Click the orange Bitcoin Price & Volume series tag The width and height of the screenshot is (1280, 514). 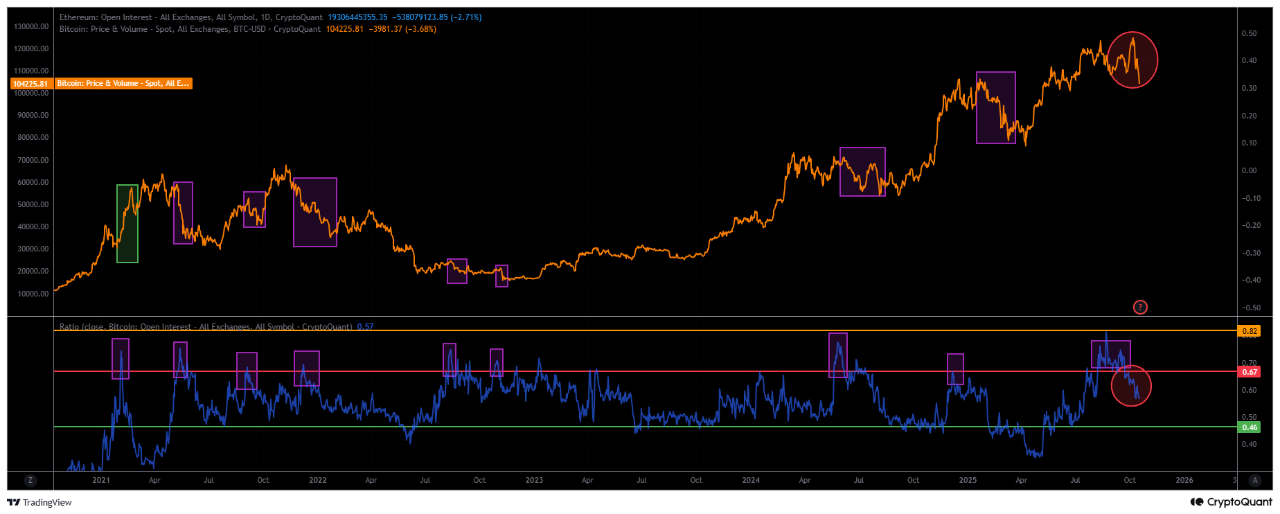click(x=124, y=84)
